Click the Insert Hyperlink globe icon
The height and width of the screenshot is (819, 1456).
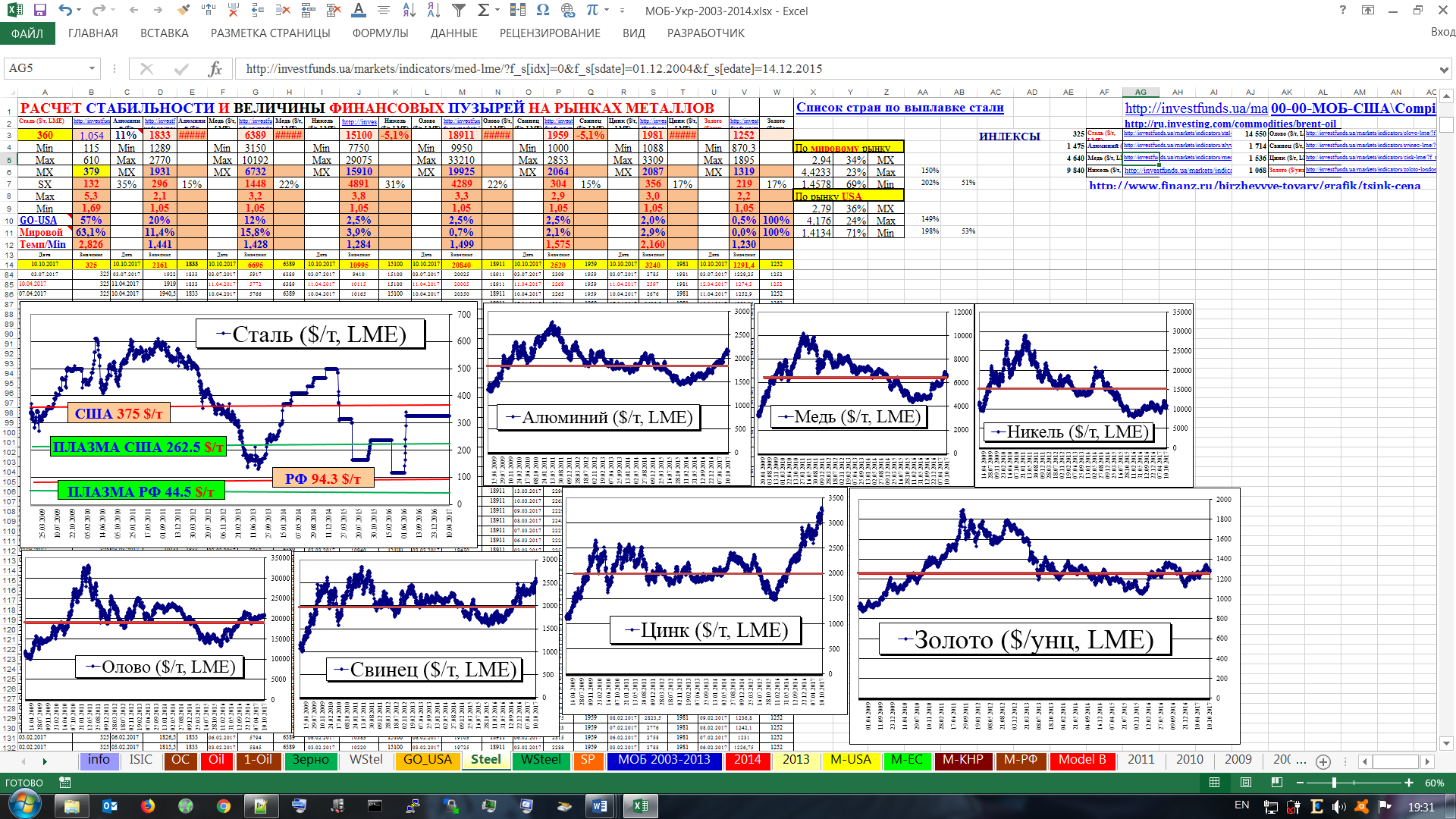[x=568, y=11]
